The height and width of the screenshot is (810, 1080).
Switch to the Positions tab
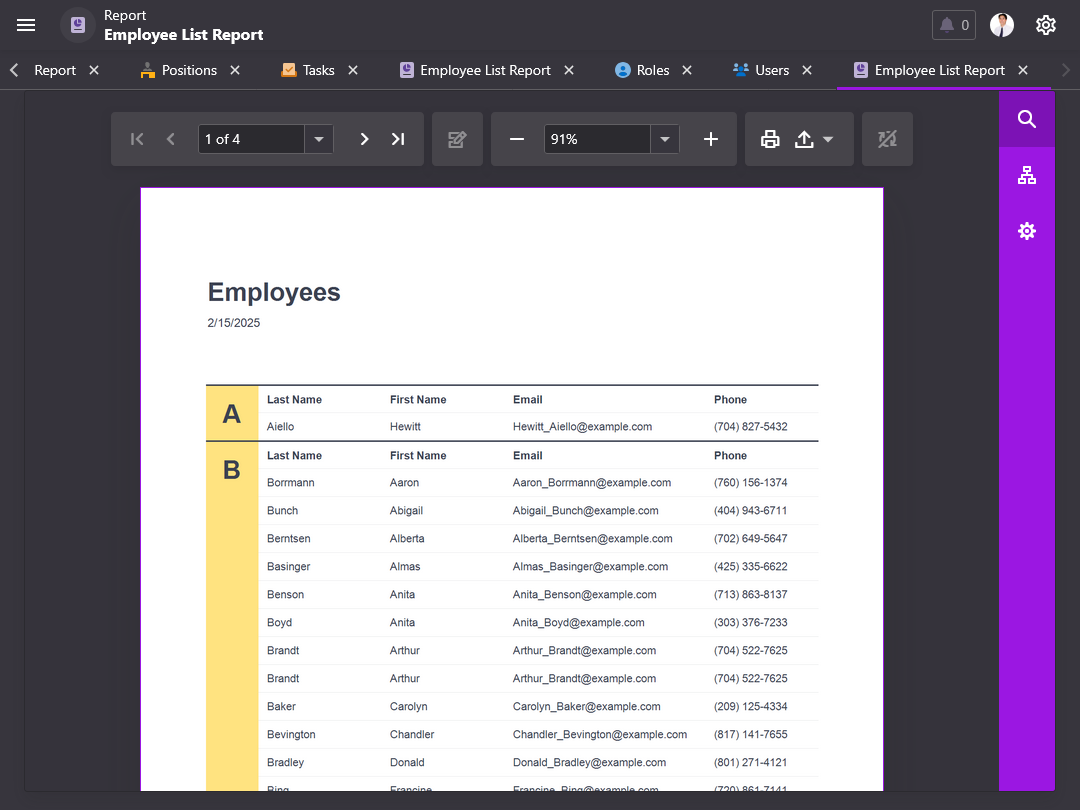pos(189,70)
